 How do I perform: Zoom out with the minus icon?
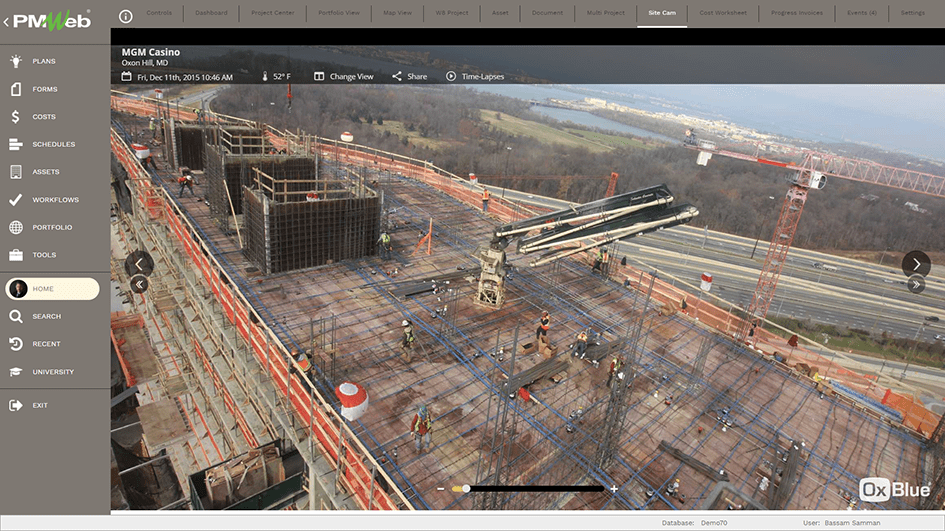[441, 489]
